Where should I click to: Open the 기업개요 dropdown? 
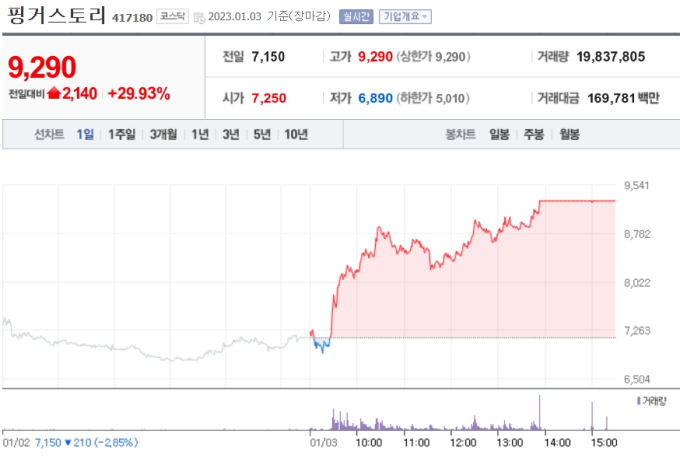click(405, 16)
